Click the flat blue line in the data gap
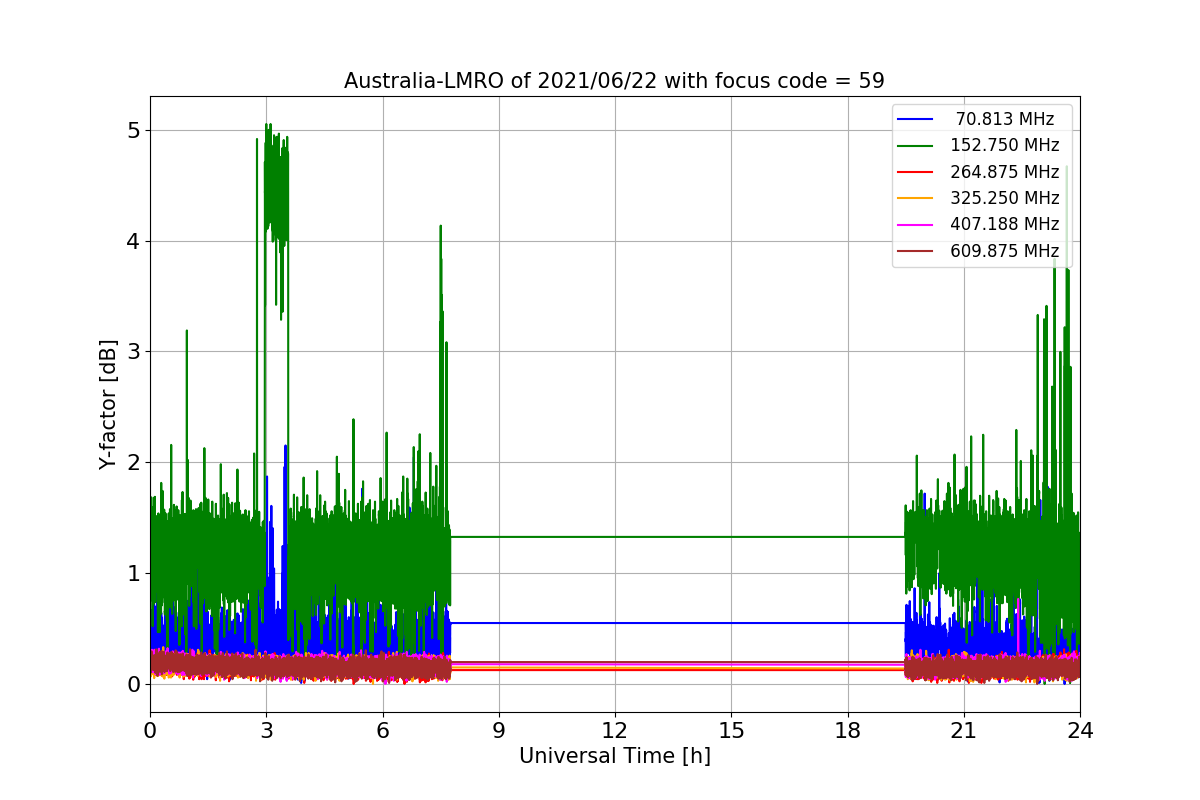This screenshot has height=800, width=1200. [678, 623]
